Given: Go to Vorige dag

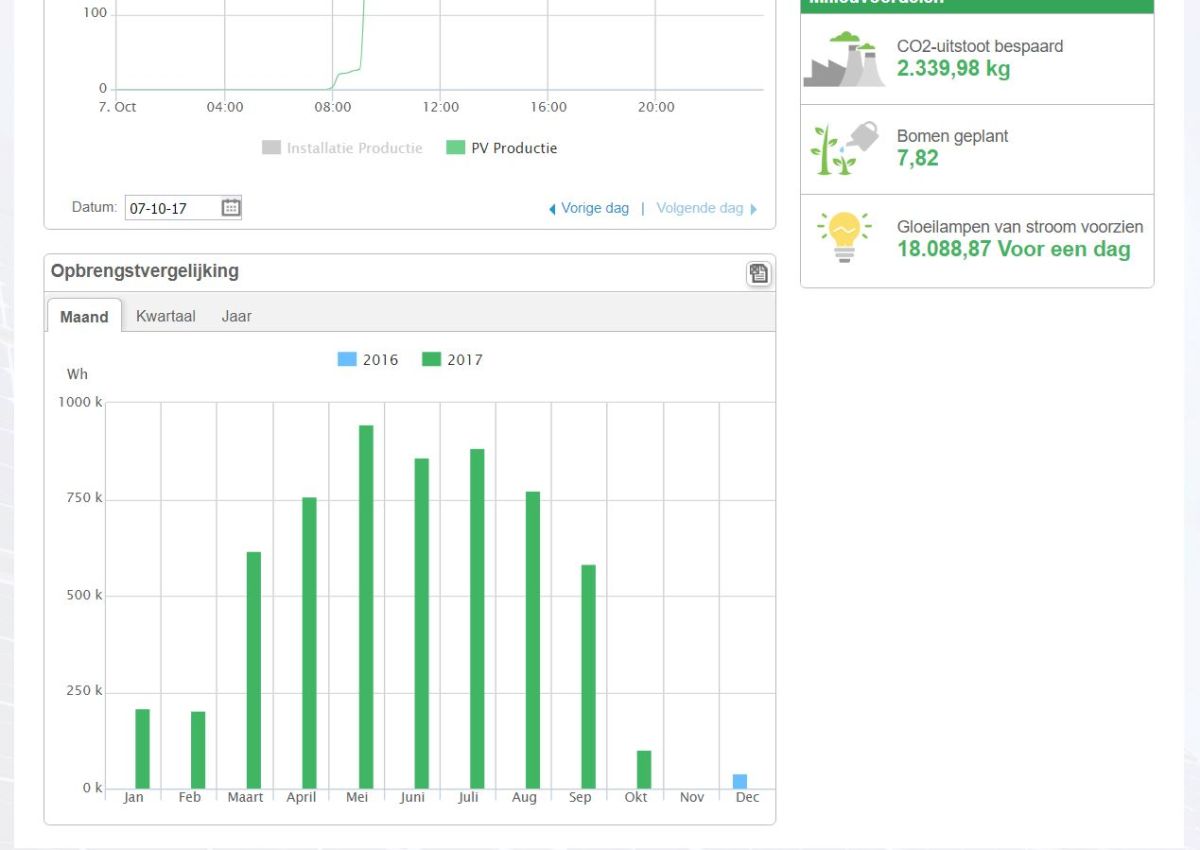Looking at the screenshot, I should click(595, 208).
